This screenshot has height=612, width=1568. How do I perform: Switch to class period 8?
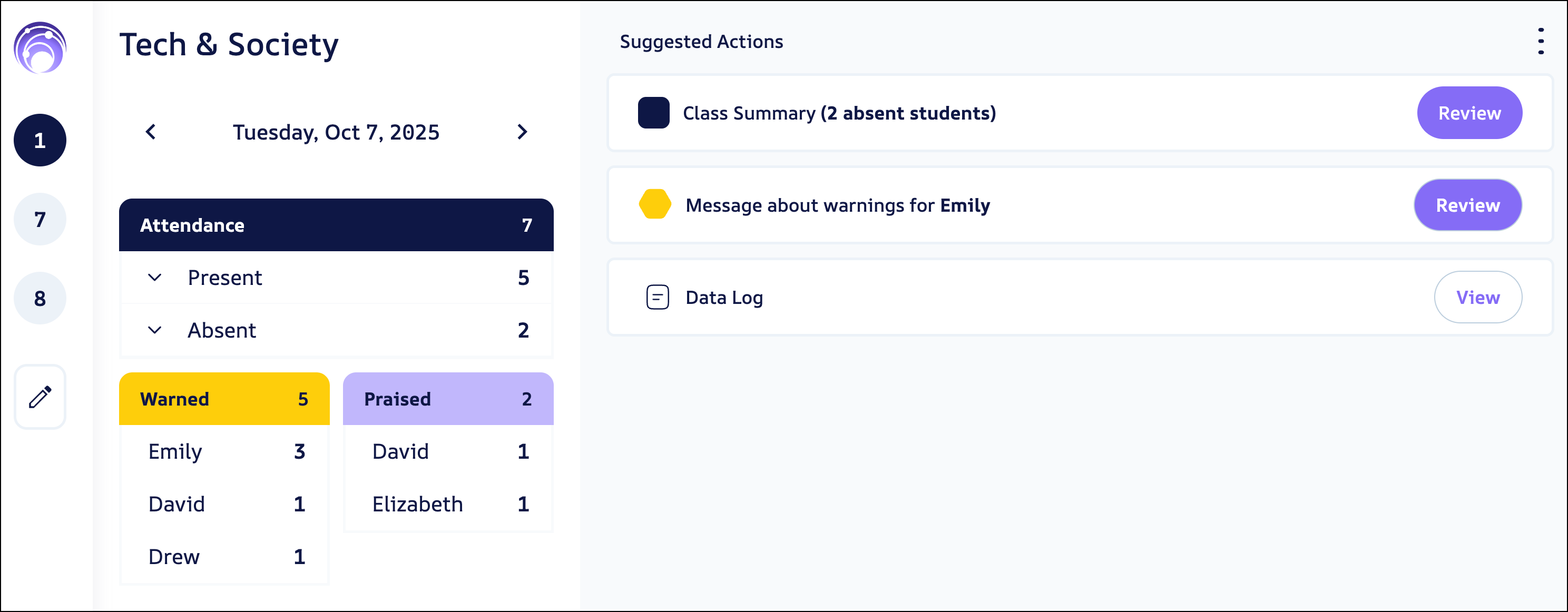40,298
